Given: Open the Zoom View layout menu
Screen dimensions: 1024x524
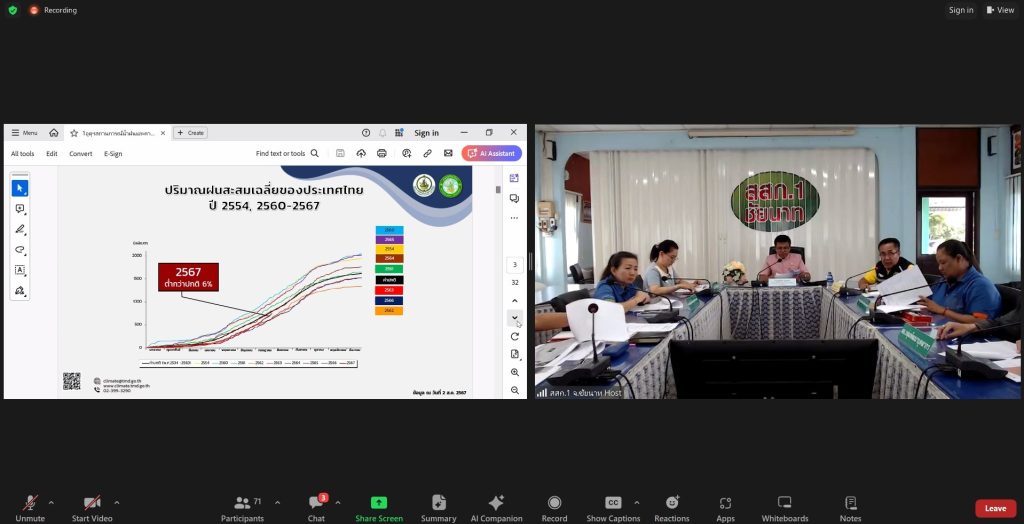Looking at the screenshot, I should [x=1000, y=10].
